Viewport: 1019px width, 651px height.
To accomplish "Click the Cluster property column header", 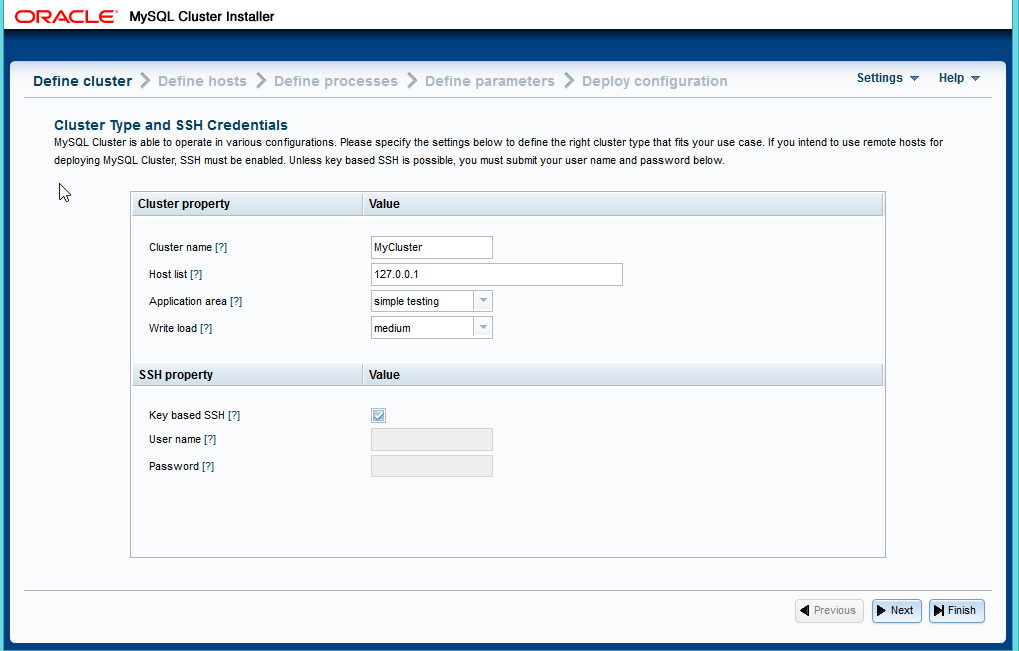I will pyautogui.click(x=247, y=204).
